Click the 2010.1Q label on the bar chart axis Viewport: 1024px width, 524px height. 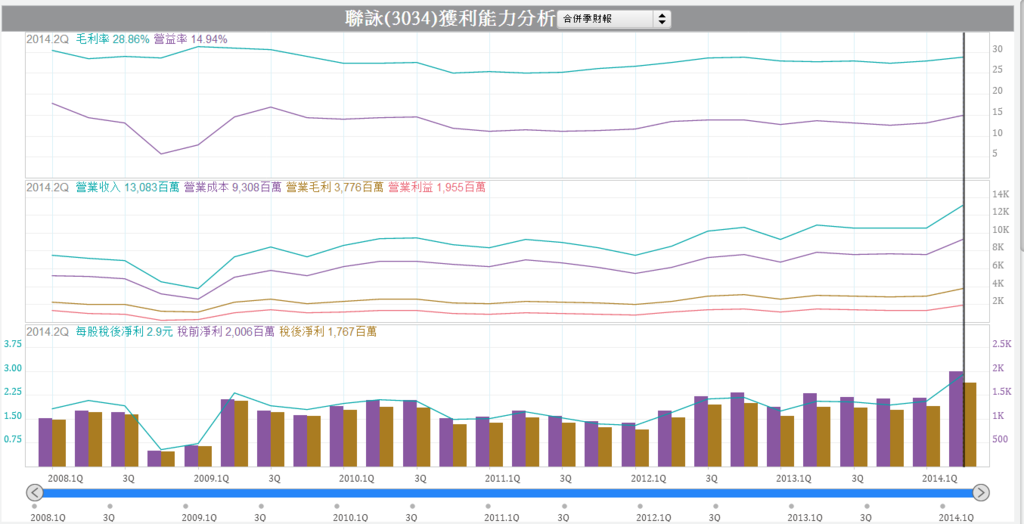click(x=357, y=478)
